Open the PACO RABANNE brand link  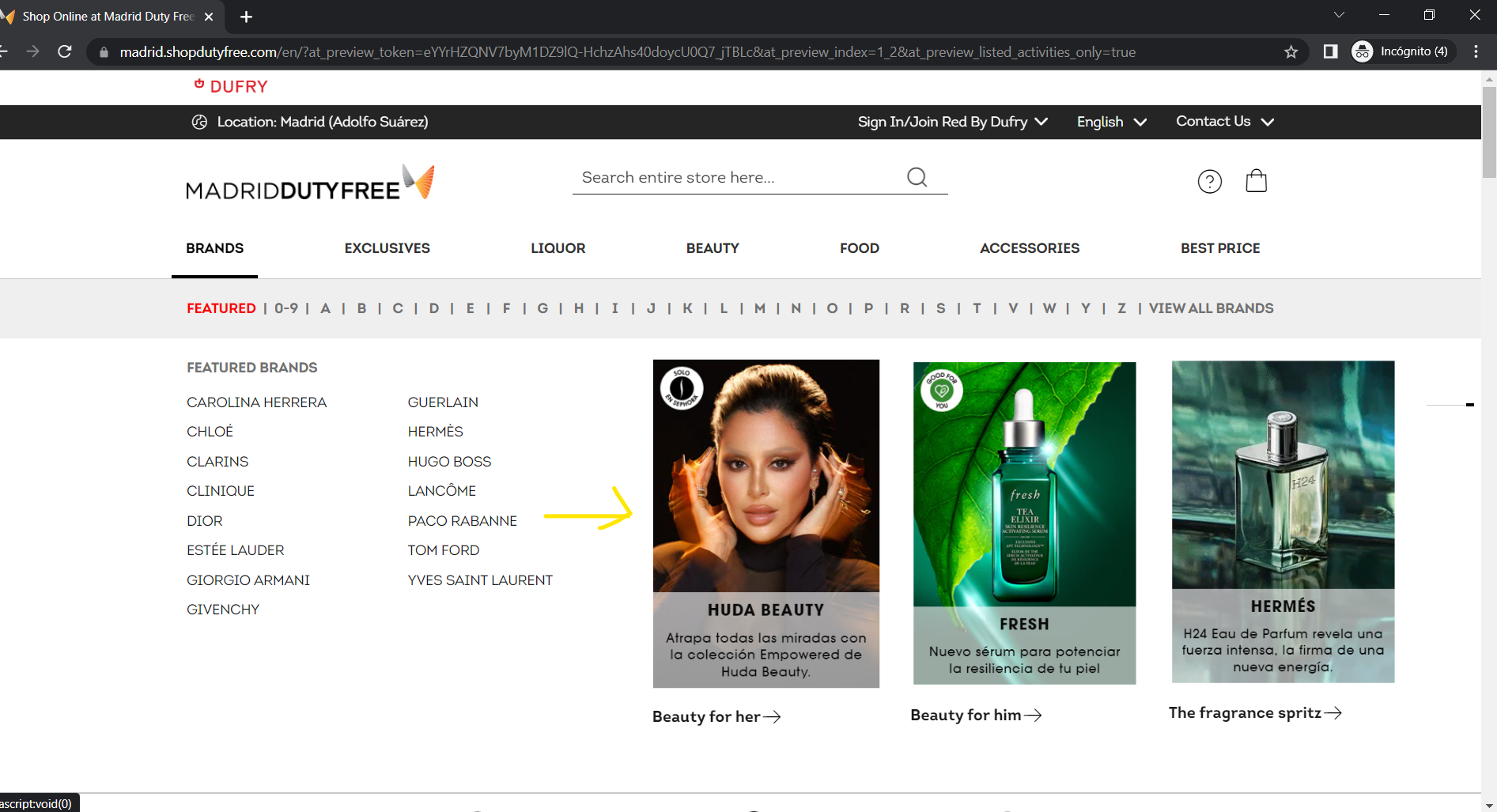462,521
